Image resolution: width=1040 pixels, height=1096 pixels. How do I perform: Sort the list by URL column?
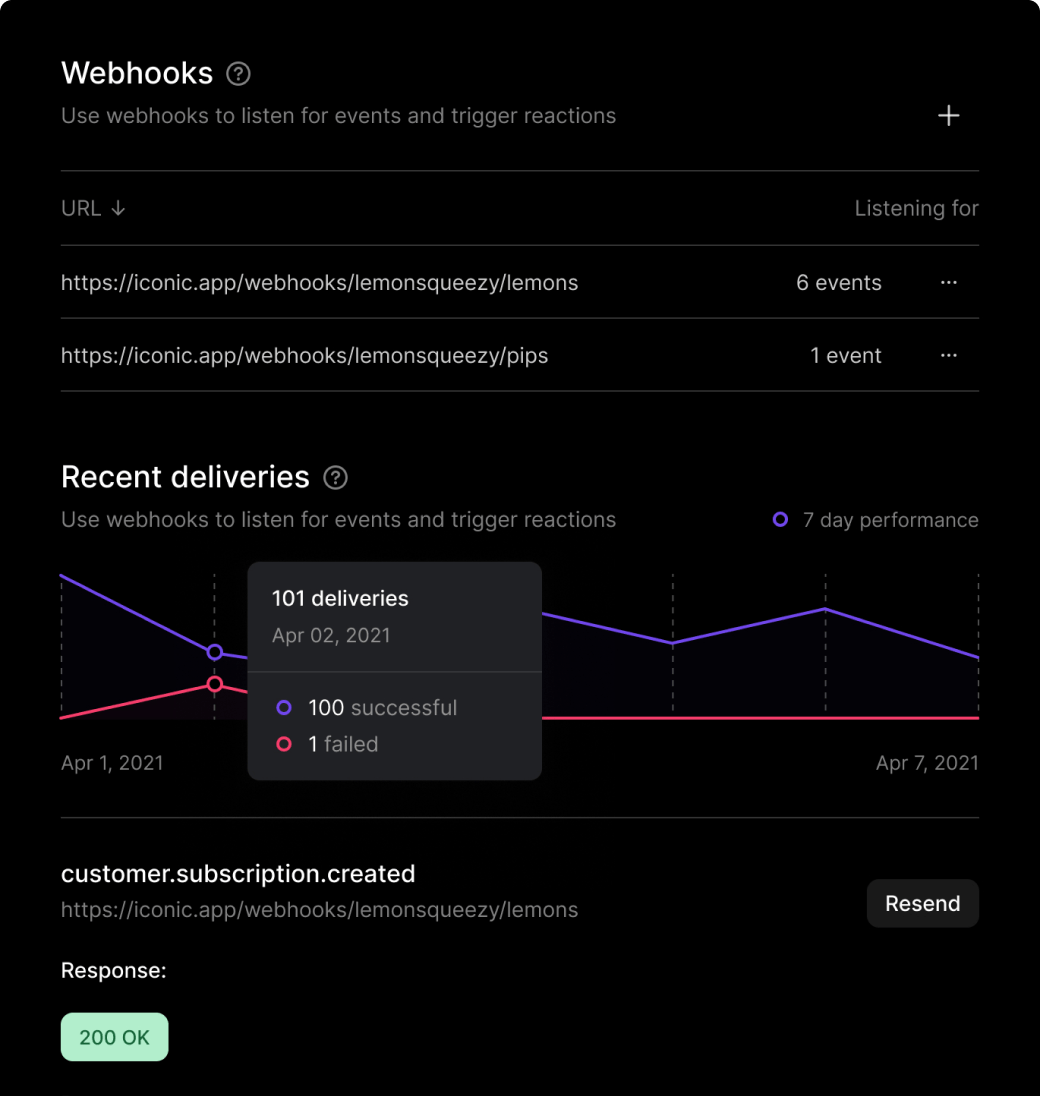[93, 208]
